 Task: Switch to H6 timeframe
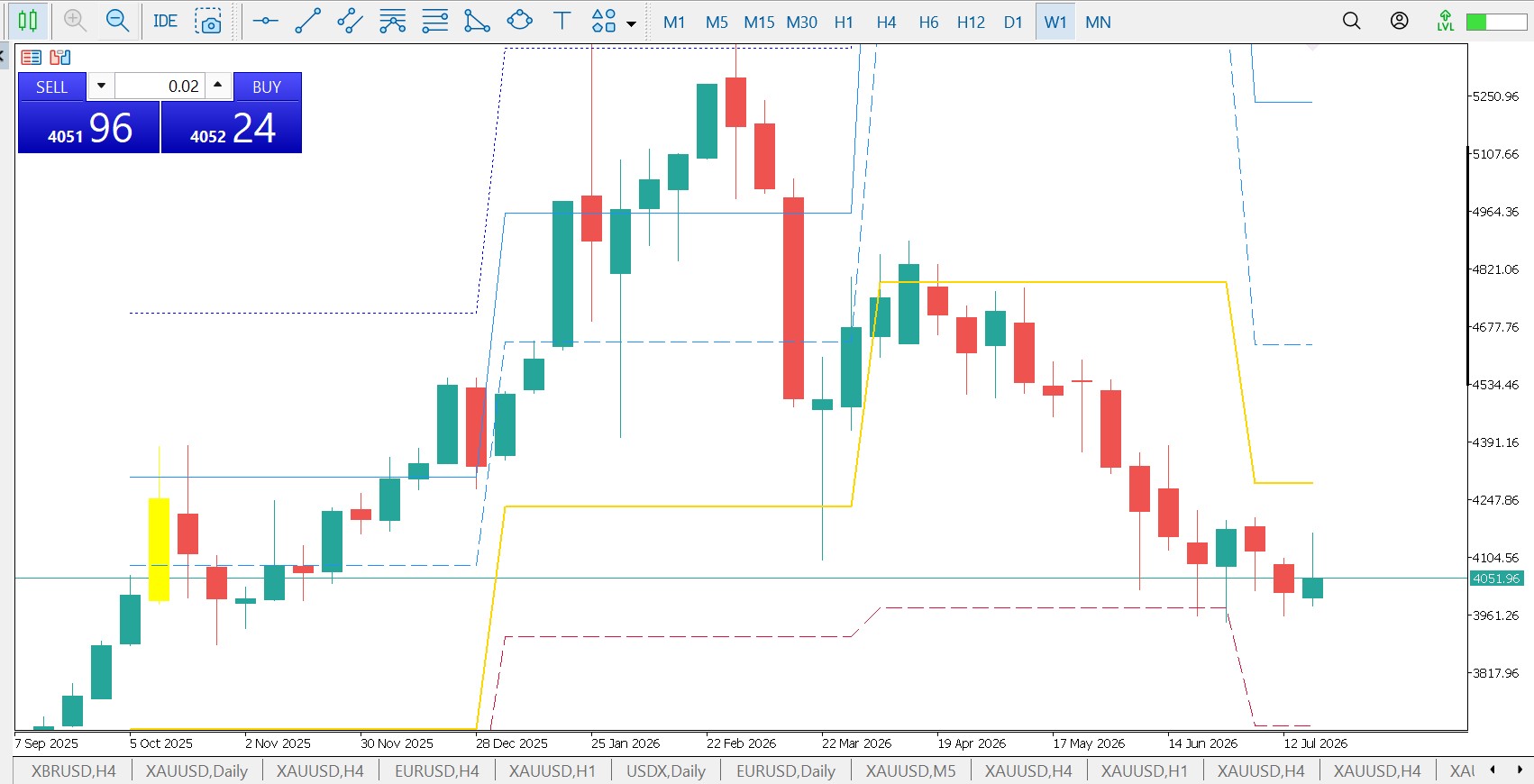[x=928, y=23]
